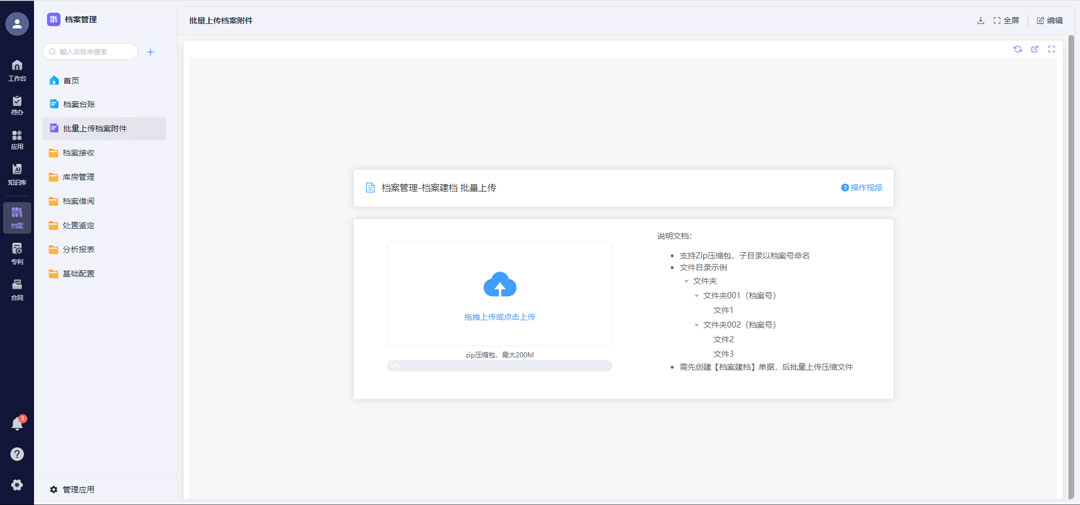Collapse the 文件夹 tree node arrow
The image size is (1080, 505).
tap(687, 281)
